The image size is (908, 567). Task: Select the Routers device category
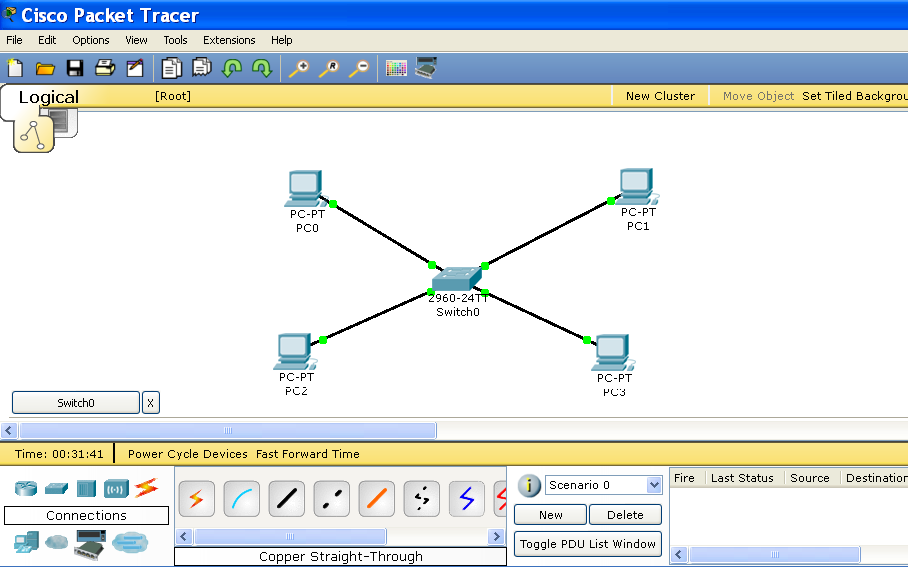coord(25,488)
